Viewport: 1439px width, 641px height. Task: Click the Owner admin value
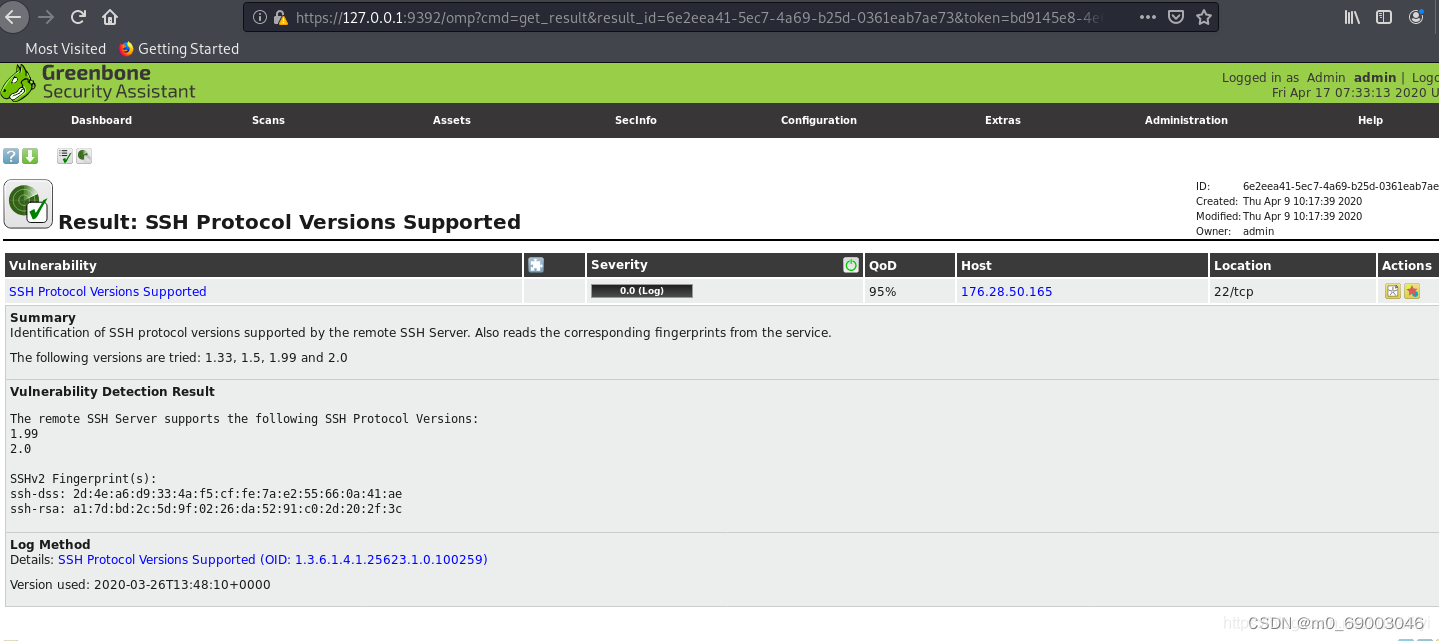click(x=1258, y=231)
